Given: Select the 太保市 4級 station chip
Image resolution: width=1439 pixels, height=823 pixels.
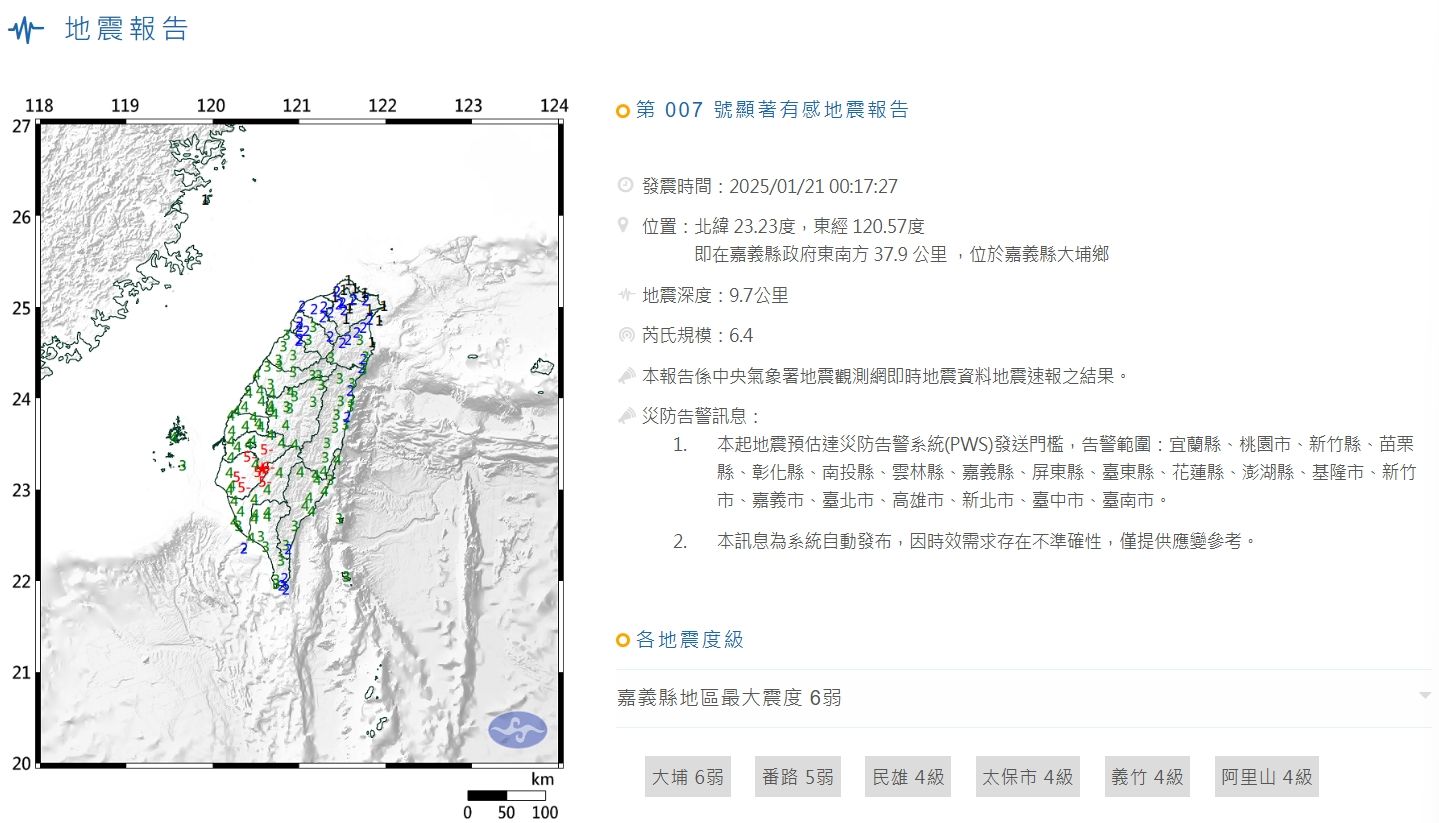Looking at the screenshot, I should pos(1027,776).
